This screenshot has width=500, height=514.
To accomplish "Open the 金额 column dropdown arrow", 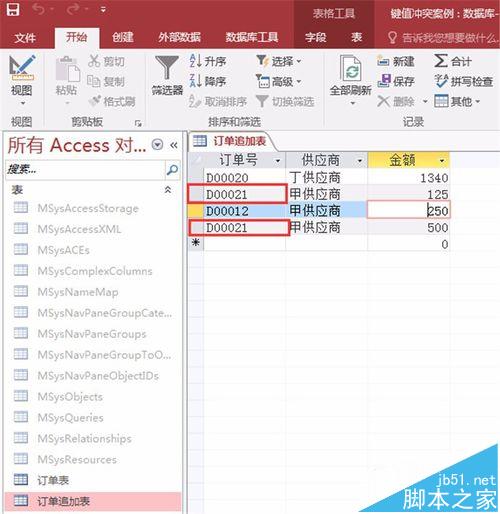I will tap(442, 161).
